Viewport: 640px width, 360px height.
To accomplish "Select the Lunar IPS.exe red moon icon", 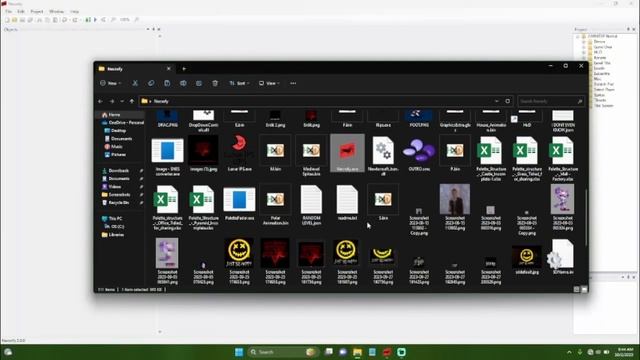I will click(x=239, y=153).
